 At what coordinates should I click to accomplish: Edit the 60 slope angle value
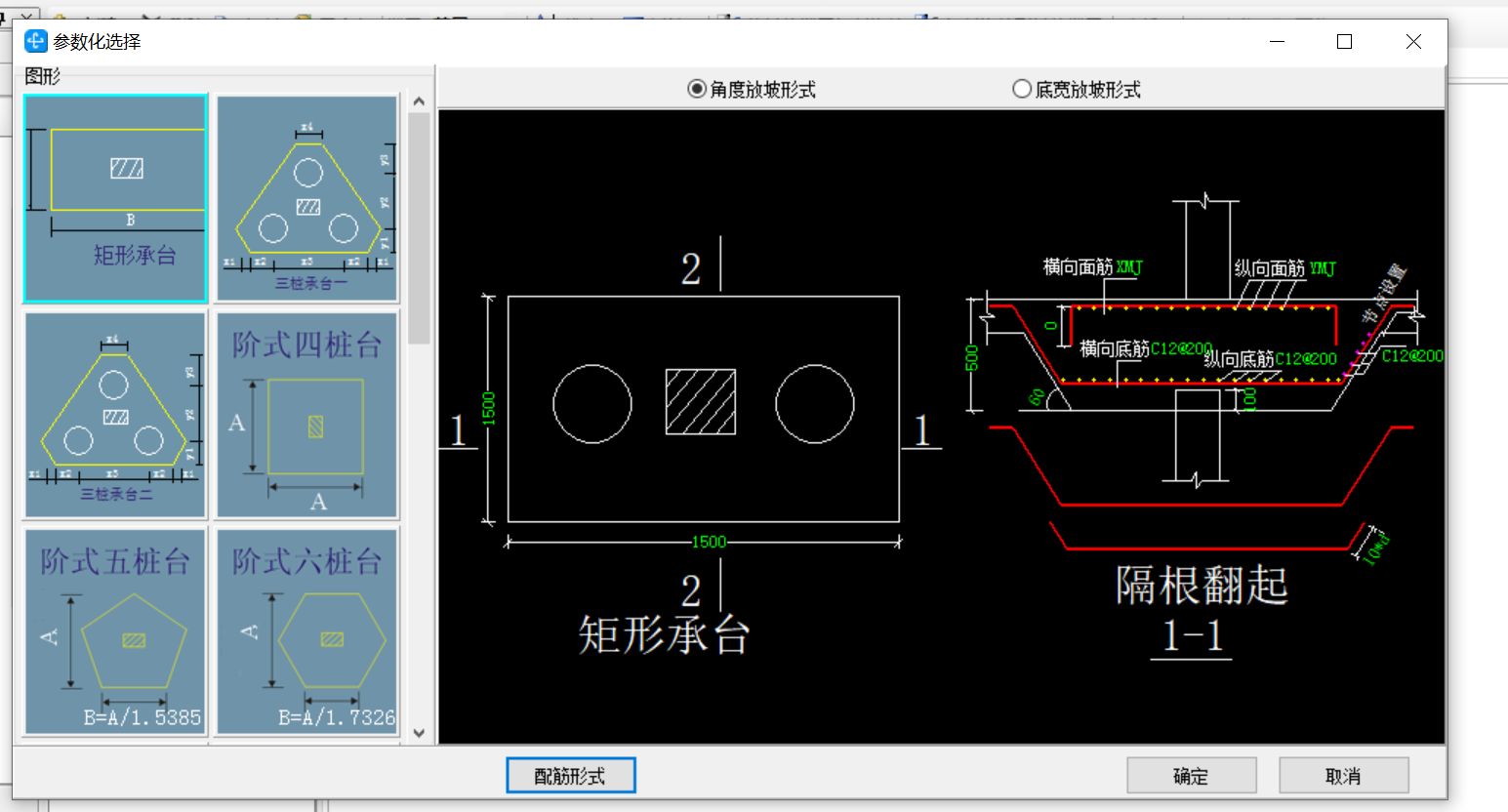(1037, 397)
